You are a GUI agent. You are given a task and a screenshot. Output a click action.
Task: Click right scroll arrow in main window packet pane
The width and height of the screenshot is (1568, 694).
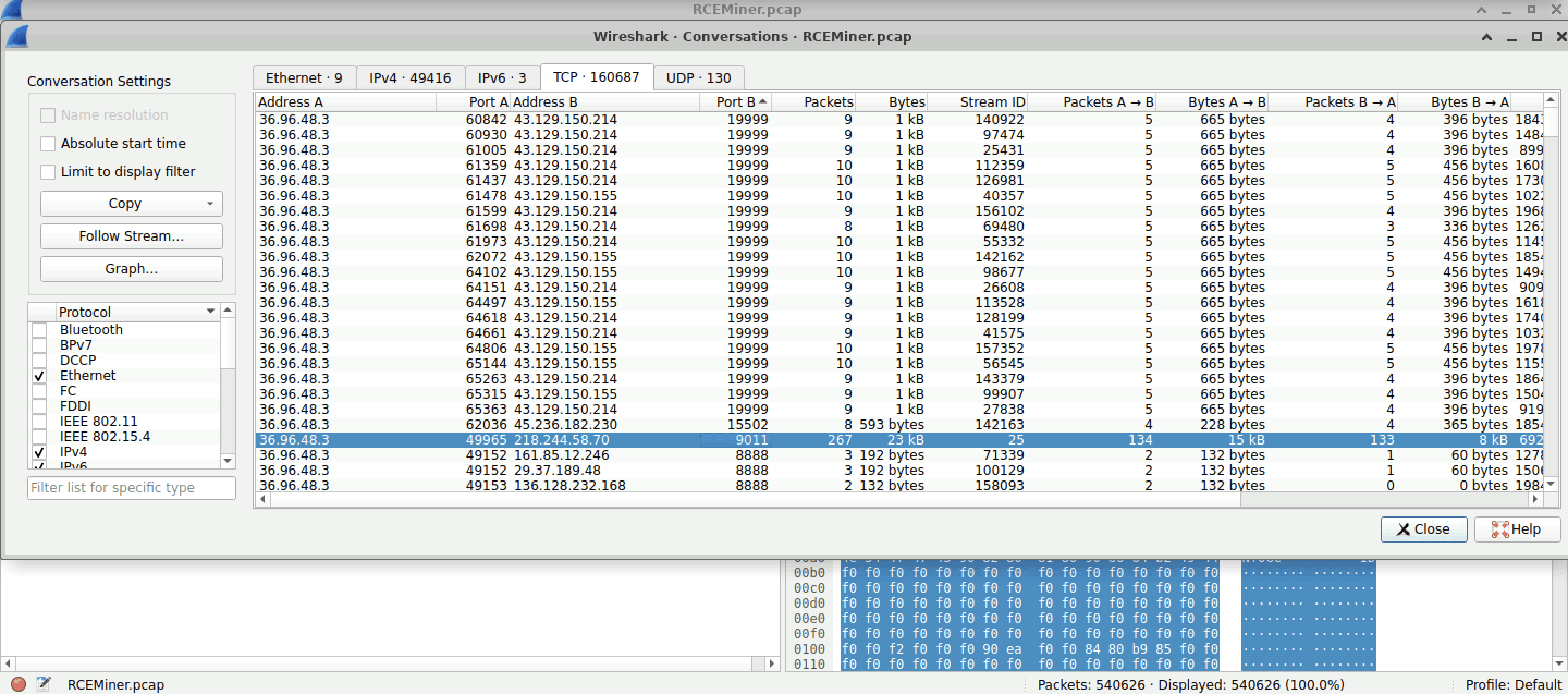click(772, 663)
